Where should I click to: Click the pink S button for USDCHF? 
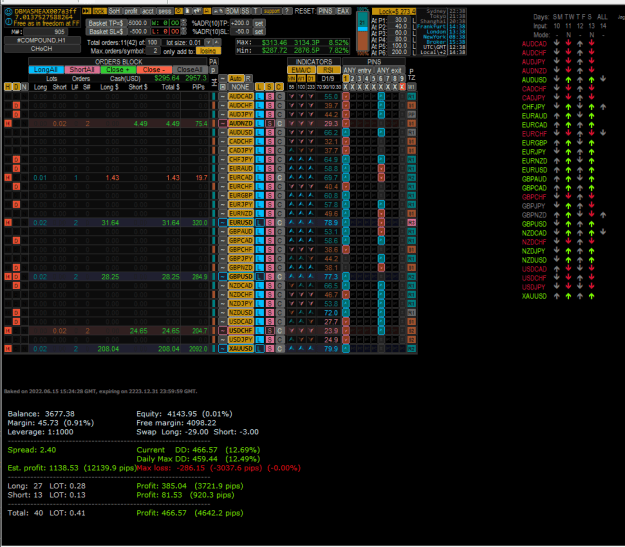[x=270, y=331]
